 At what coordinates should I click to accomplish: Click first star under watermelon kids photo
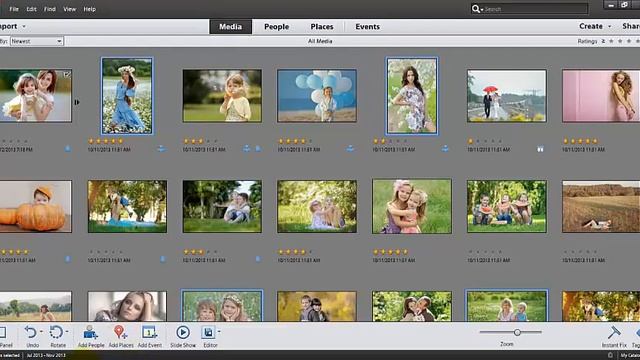pyautogui.click(x=471, y=252)
